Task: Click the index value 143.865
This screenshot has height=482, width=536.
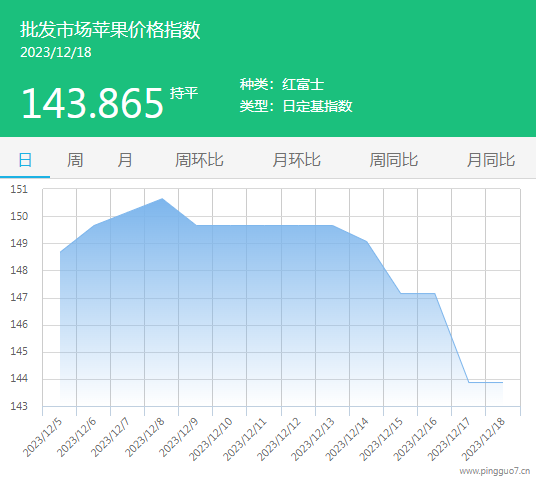Action: (92, 103)
